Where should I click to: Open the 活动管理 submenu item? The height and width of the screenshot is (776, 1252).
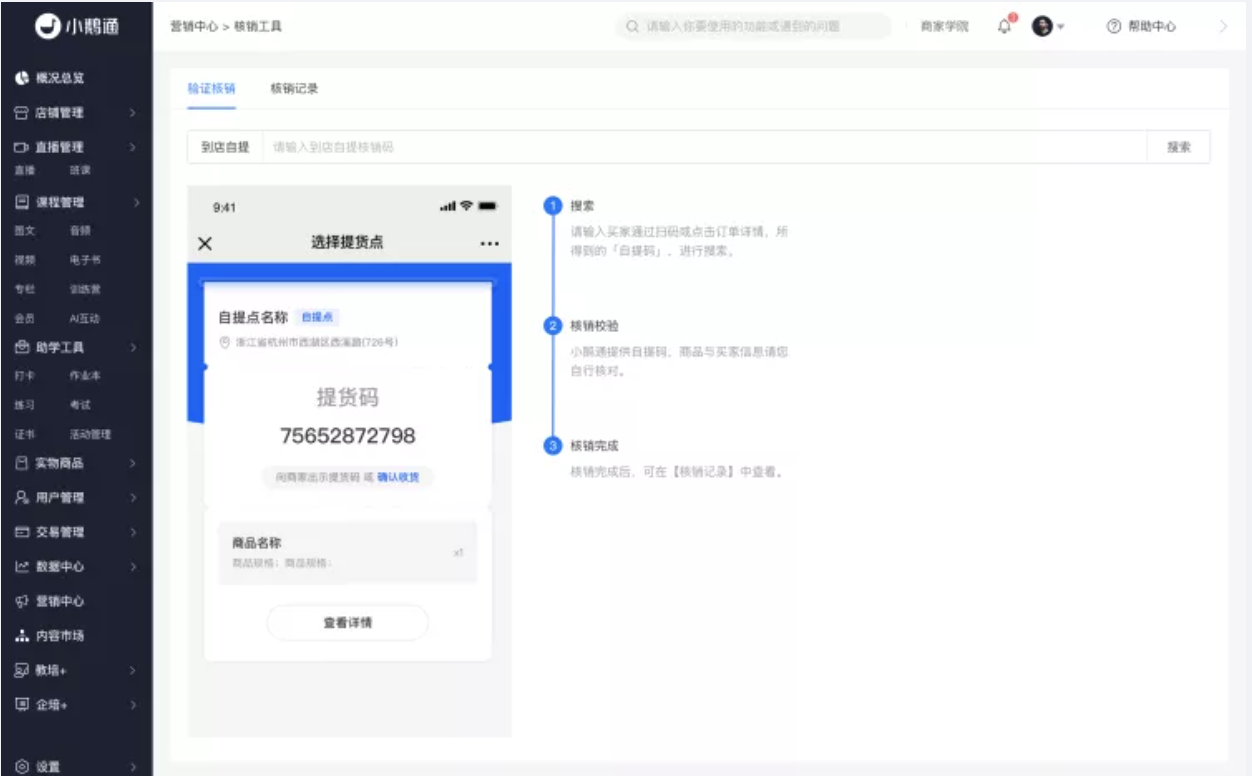tap(90, 435)
